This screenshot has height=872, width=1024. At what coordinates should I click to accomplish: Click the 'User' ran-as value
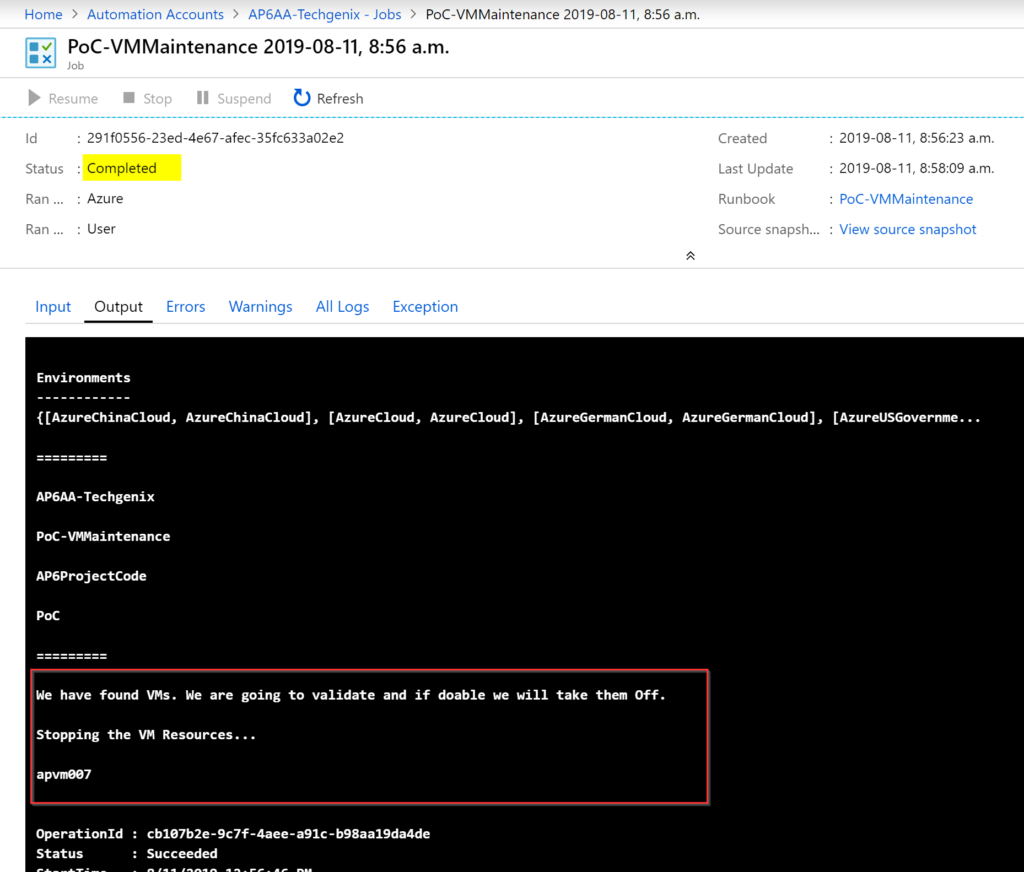tap(101, 229)
